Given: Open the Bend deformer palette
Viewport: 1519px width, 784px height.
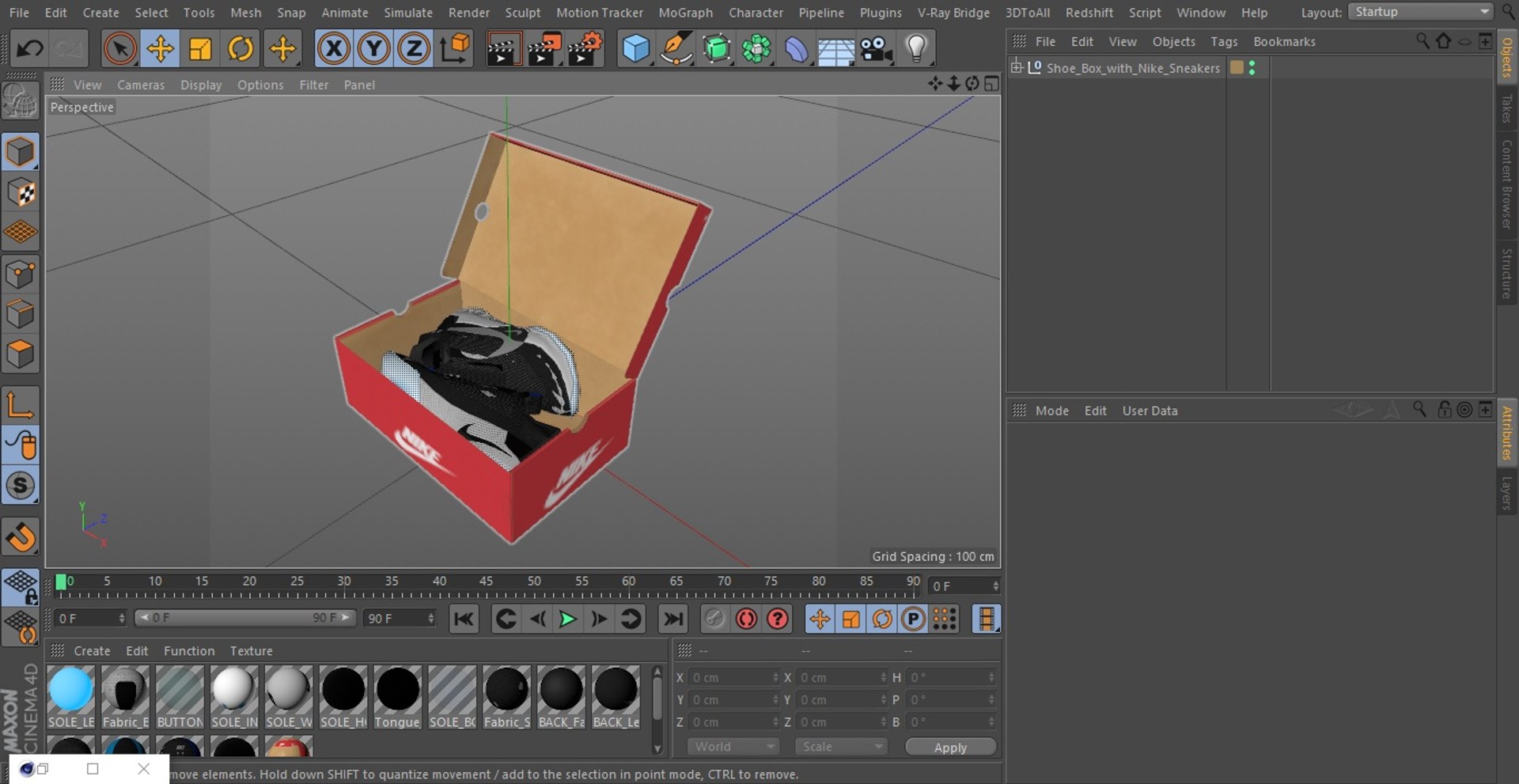Looking at the screenshot, I should (797, 49).
